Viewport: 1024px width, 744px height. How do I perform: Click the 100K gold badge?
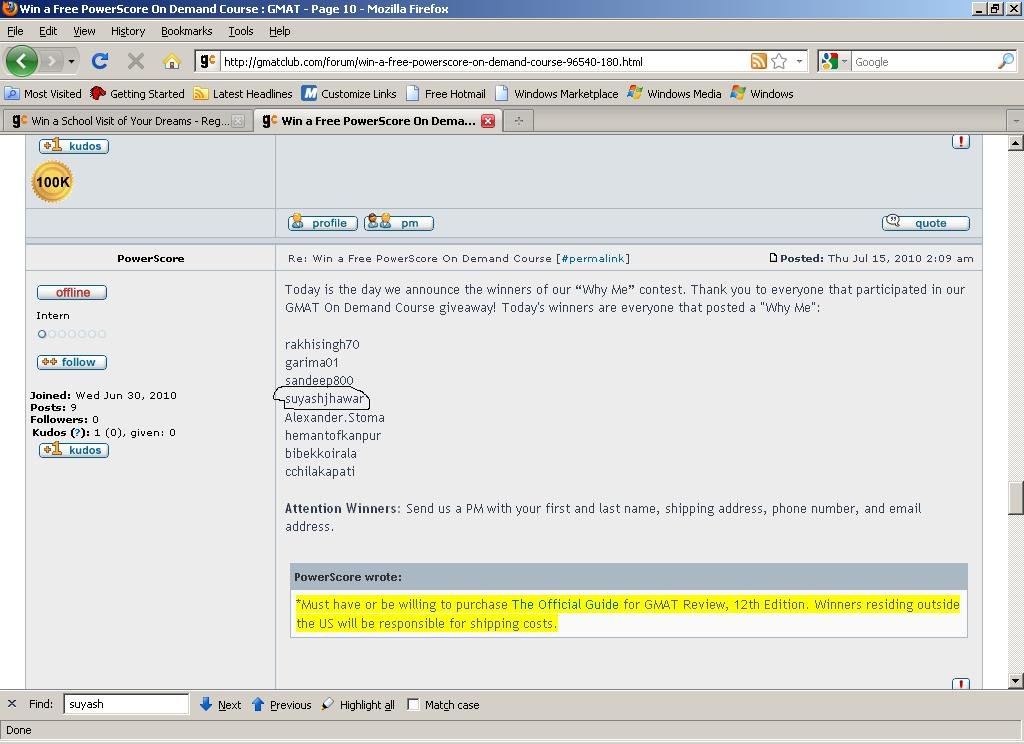coord(52,182)
